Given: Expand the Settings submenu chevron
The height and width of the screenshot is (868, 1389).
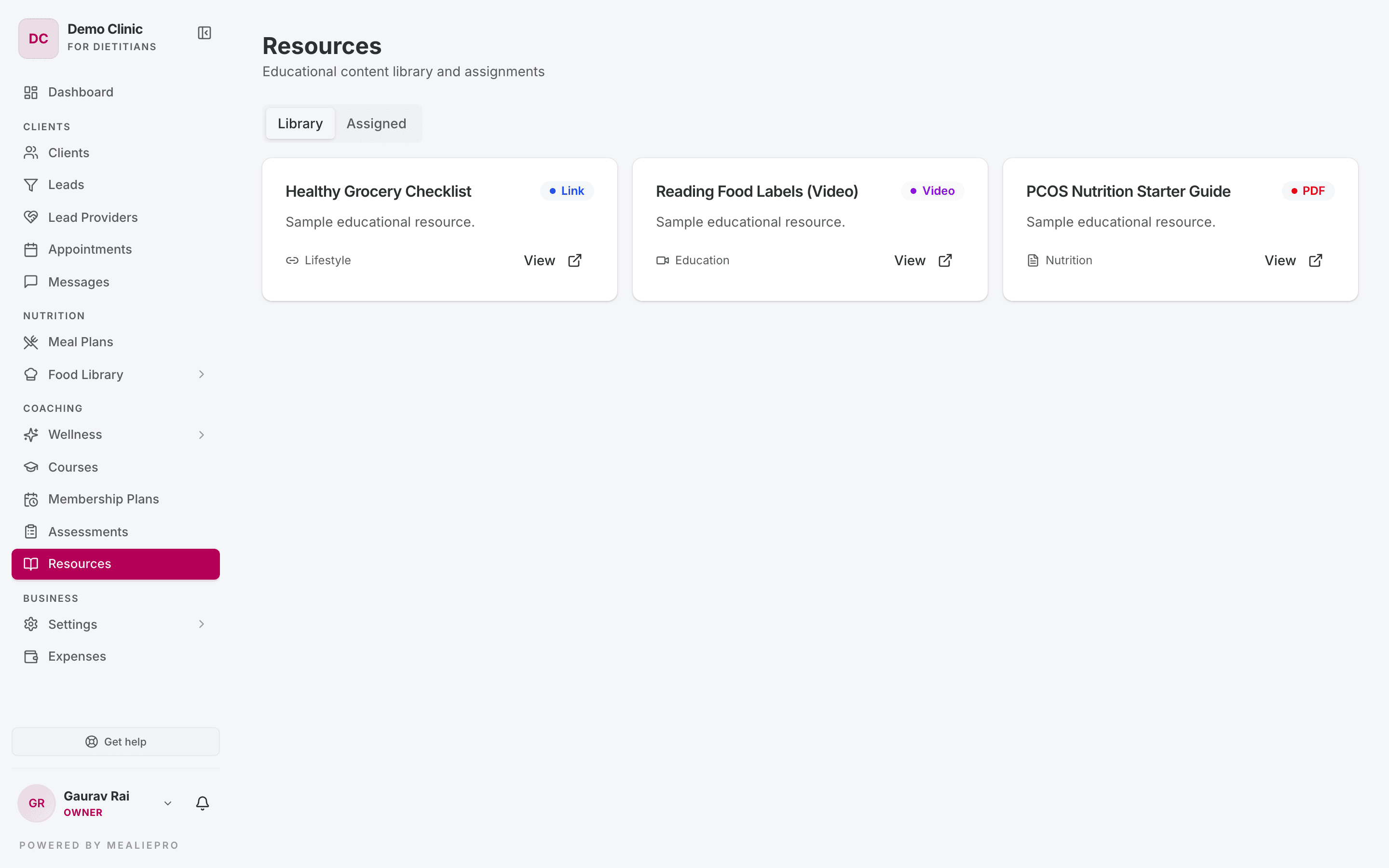Looking at the screenshot, I should coord(202,624).
